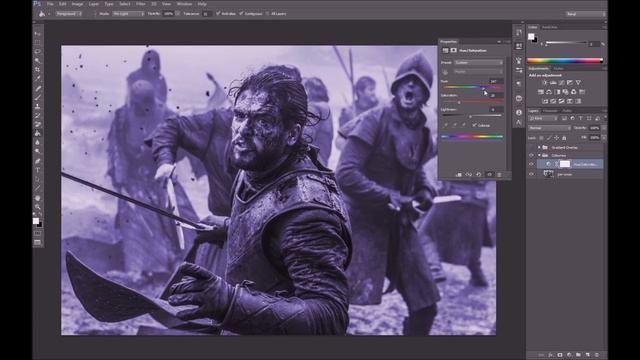Open the Image menu
640x360 pixels.
click(x=77, y=4)
